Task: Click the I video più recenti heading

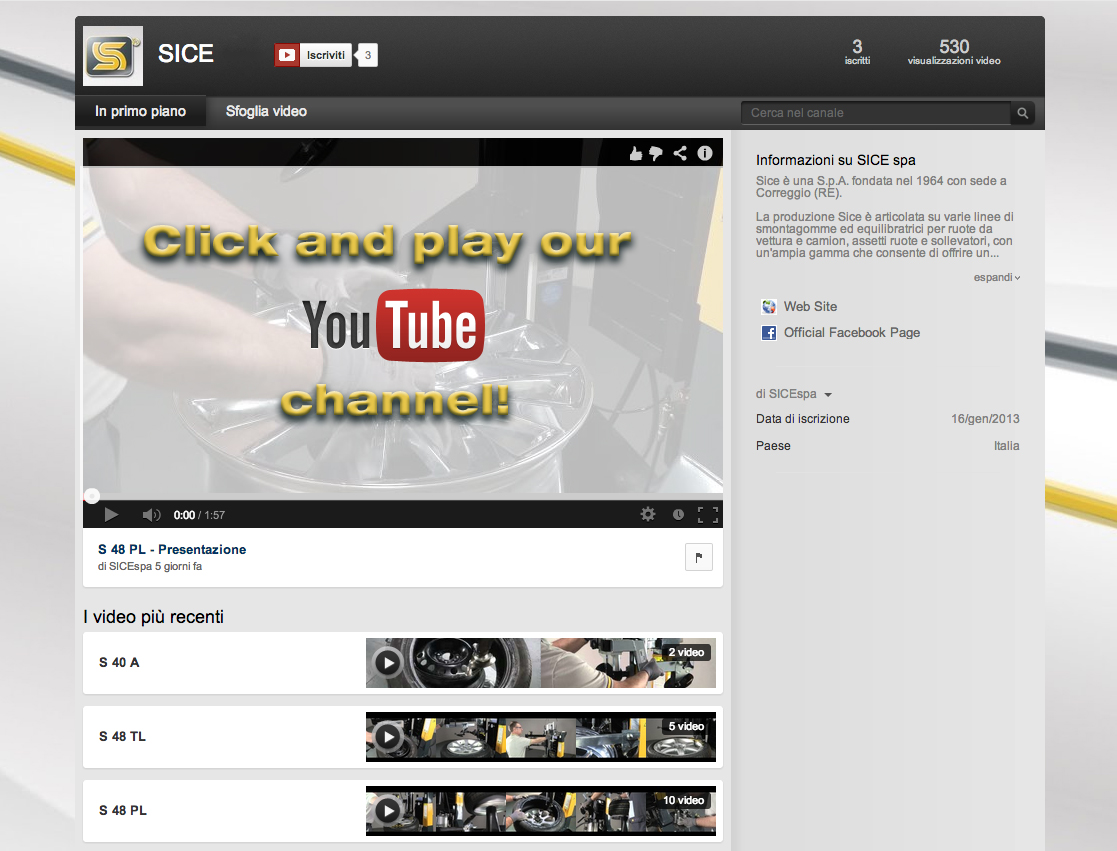Action: (154, 617)
